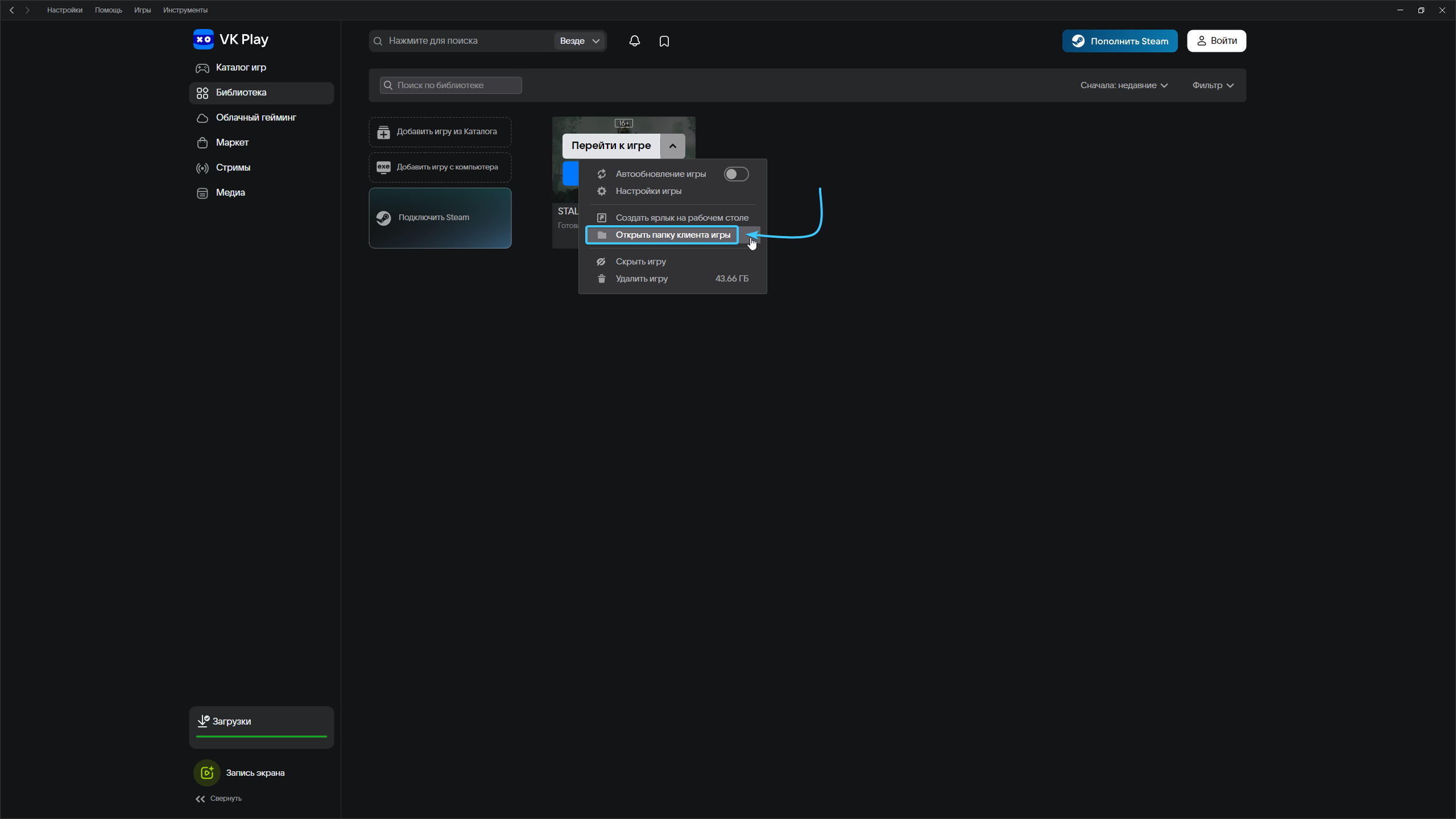
Task: Click the Войти login button
Action: pos(1217,41)
